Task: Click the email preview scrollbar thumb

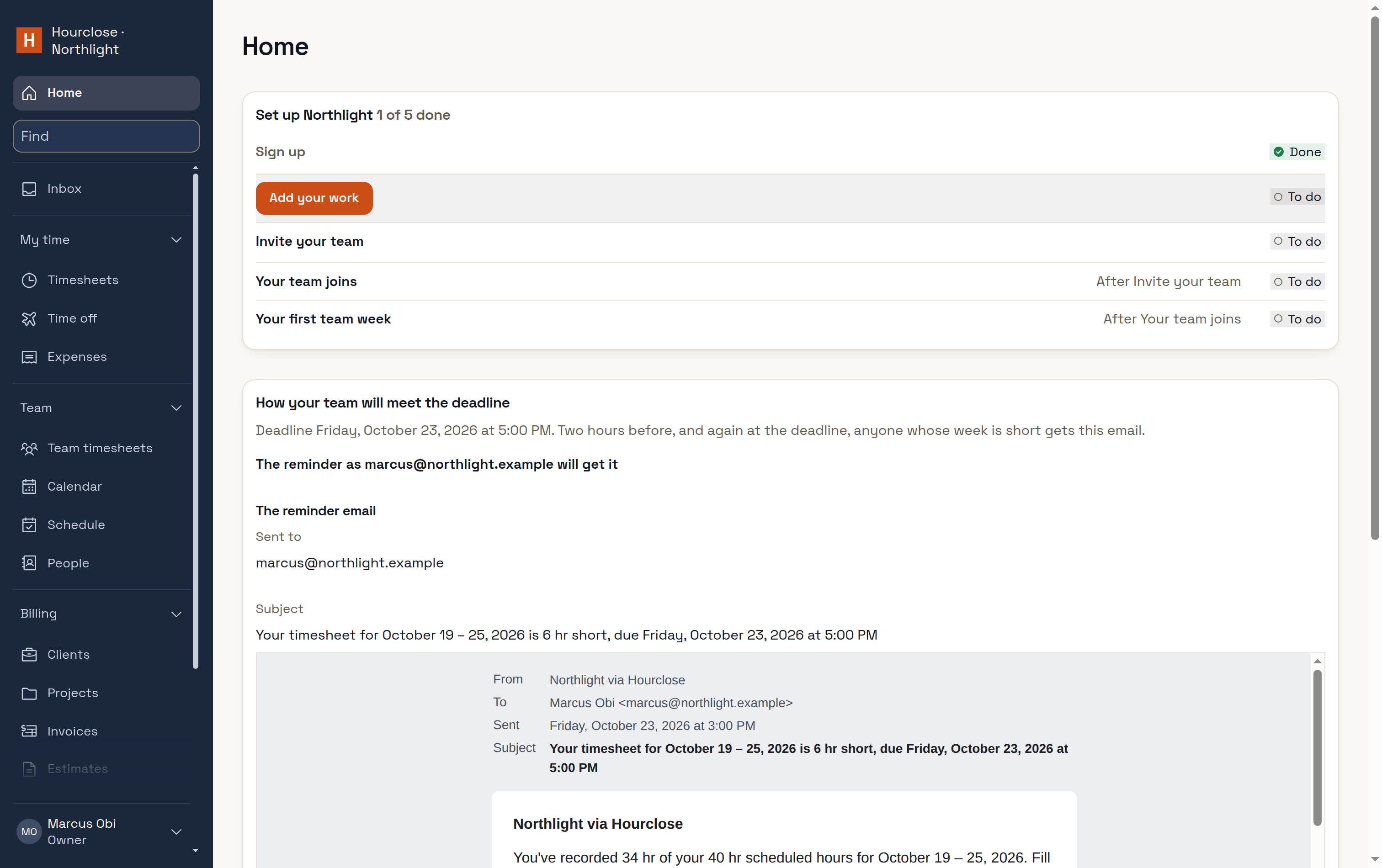Action: (x=1317, y=748)
